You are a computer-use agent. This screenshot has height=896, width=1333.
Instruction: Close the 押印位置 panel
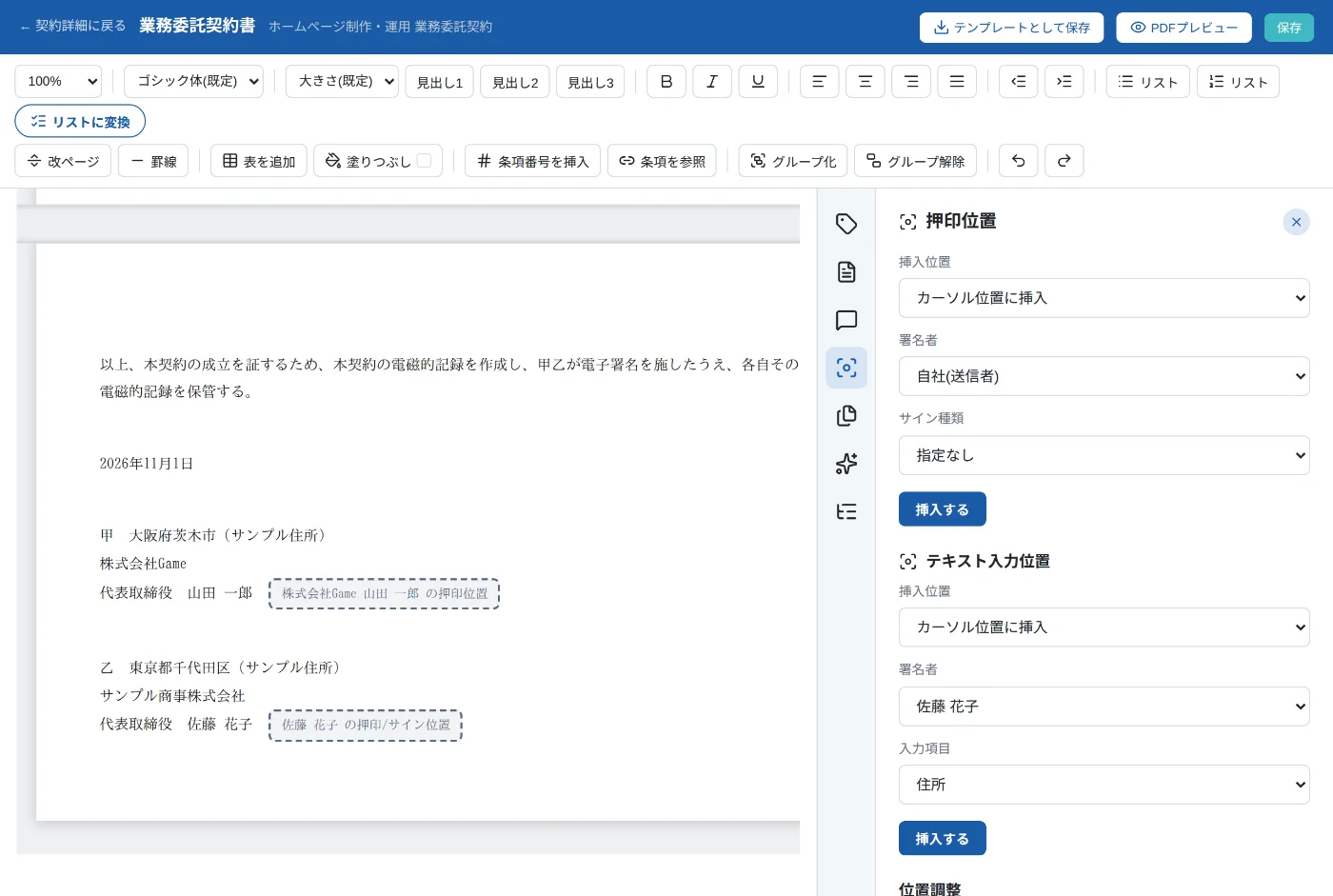coord(1296,222)
